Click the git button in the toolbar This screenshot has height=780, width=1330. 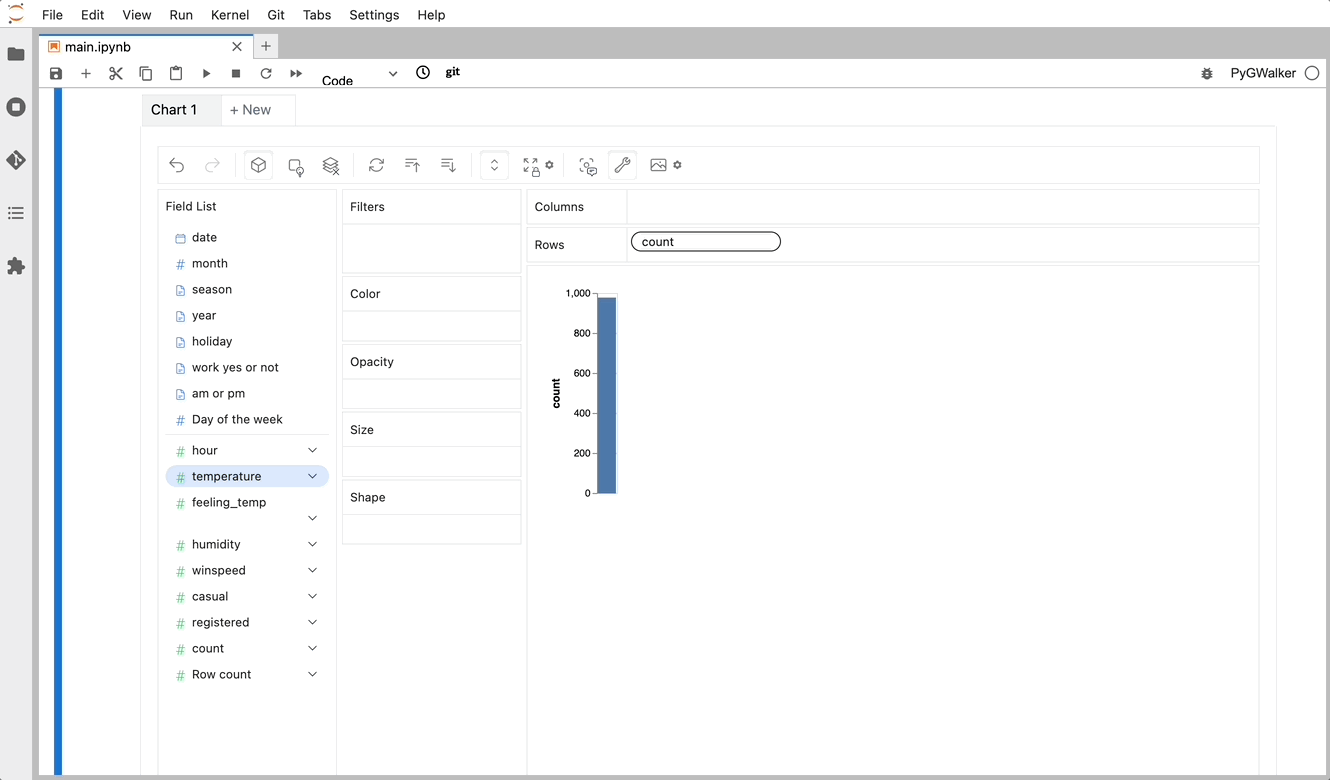pyautogui.click(x=452, y=72)
